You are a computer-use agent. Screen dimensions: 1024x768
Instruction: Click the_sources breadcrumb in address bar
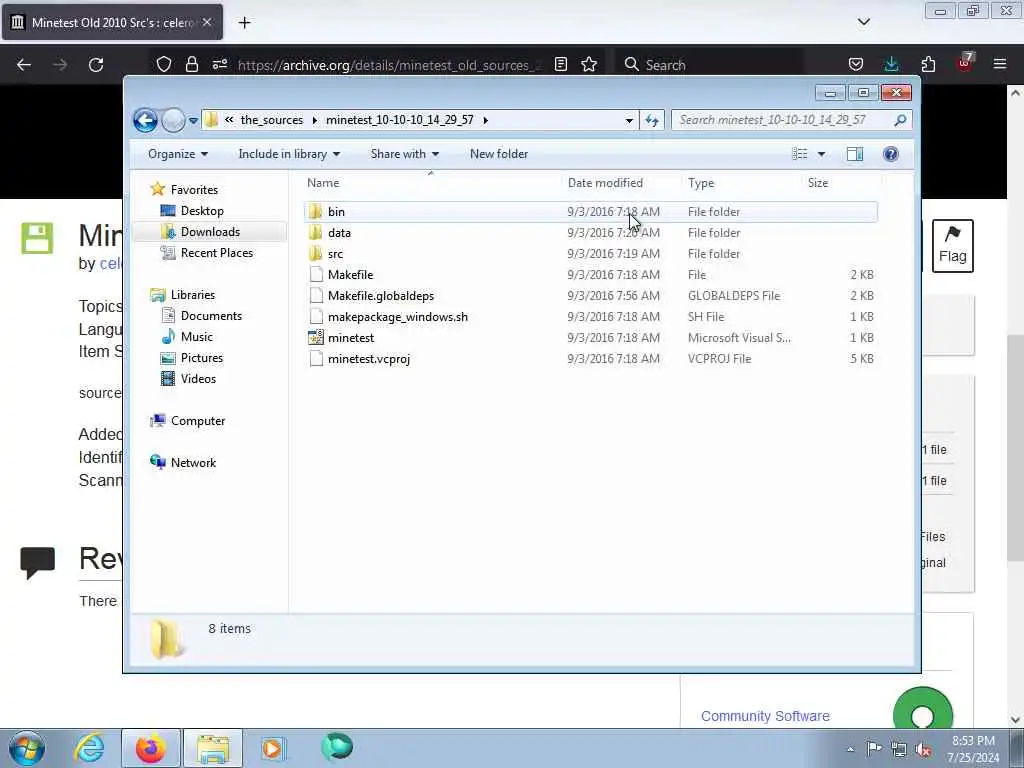coord(272,120)
